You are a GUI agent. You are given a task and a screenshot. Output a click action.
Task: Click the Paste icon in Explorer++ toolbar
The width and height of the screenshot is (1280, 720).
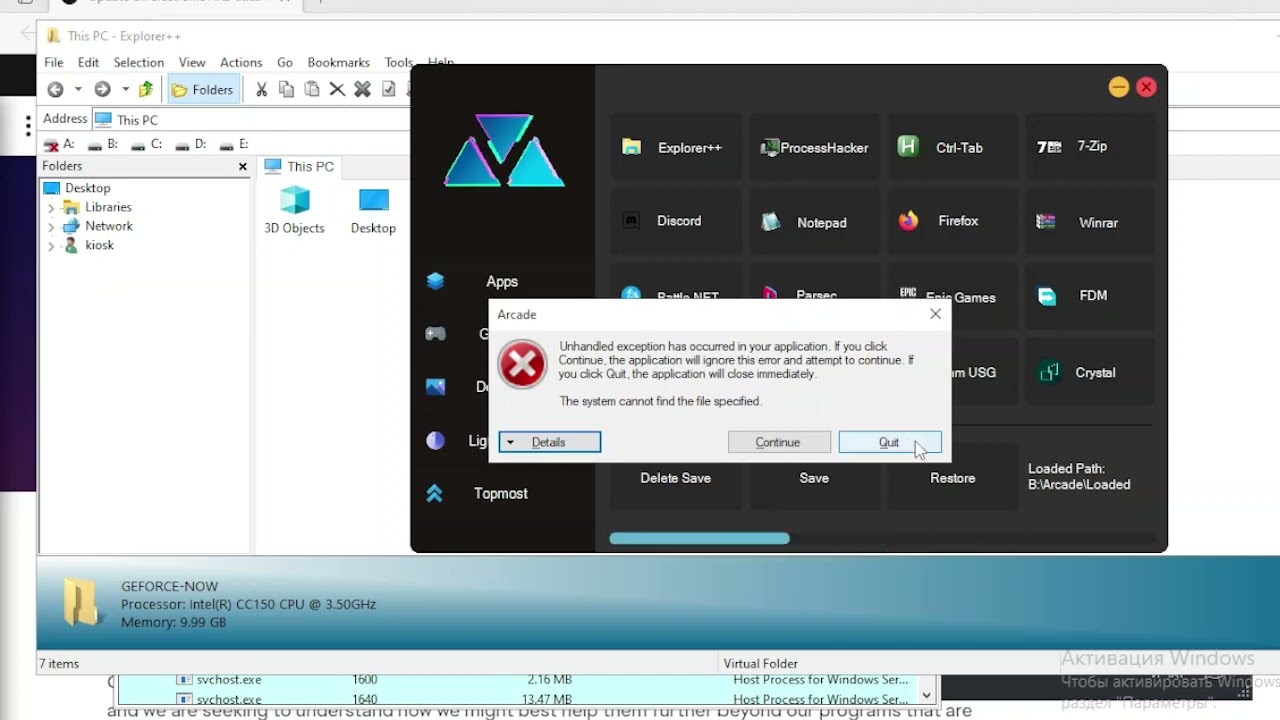pos(312,90)
